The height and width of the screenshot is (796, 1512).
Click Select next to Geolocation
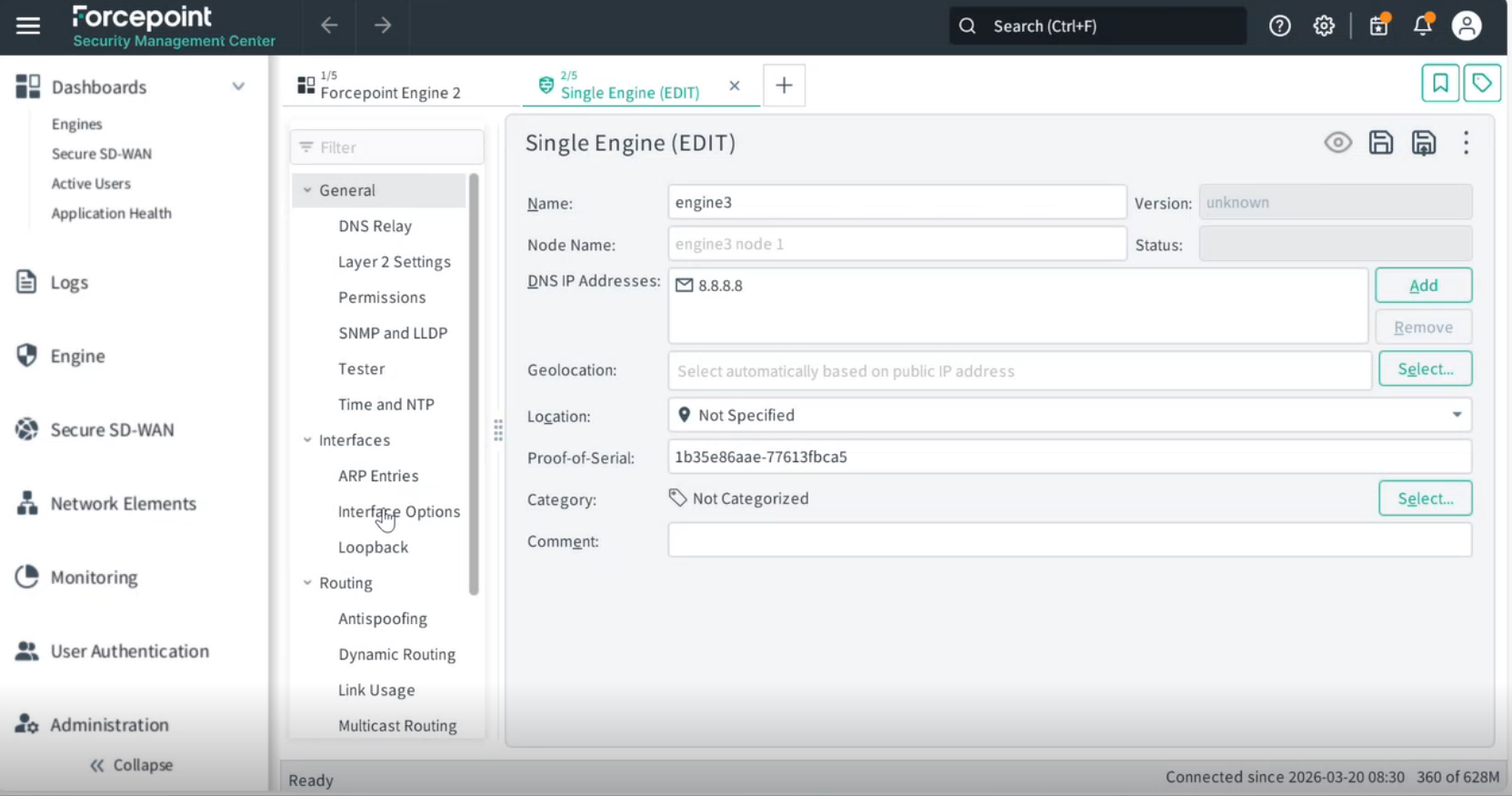click(1425, 369)
